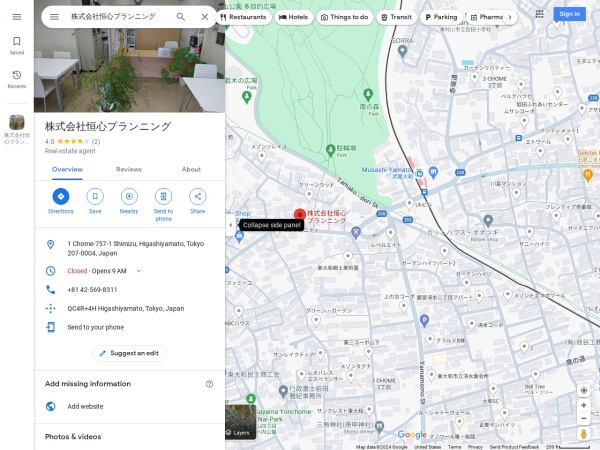This screenshot has width=600, height=450.
Task: Open the Recents sidebar icon
Action: (17, 79)
